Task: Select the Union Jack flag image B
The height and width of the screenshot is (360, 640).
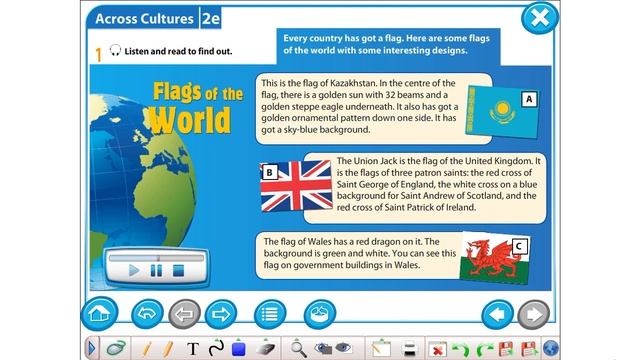Action: click(x=296, y=186)
